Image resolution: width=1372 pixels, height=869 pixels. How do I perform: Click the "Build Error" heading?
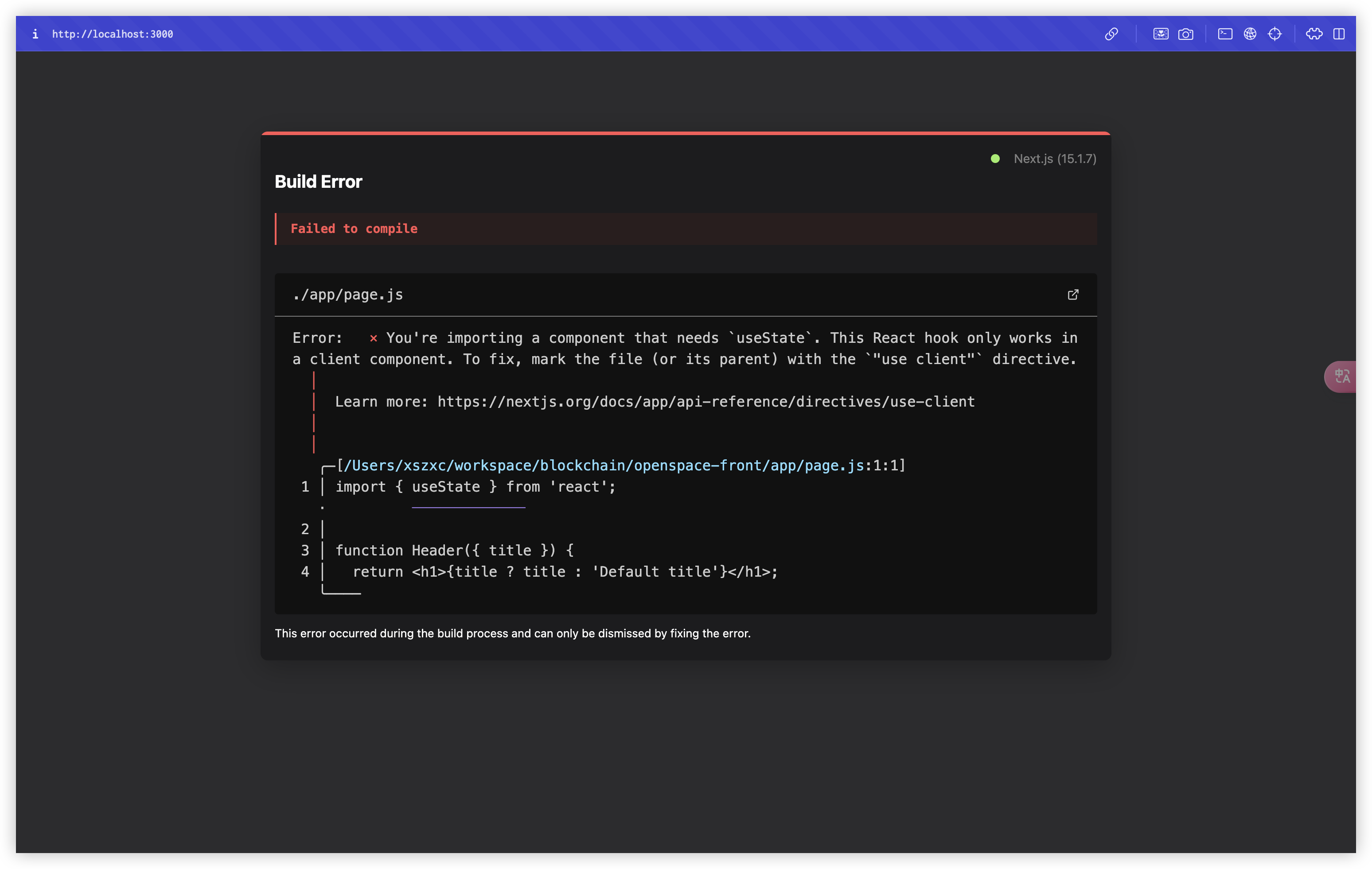[x=318, y=182]
